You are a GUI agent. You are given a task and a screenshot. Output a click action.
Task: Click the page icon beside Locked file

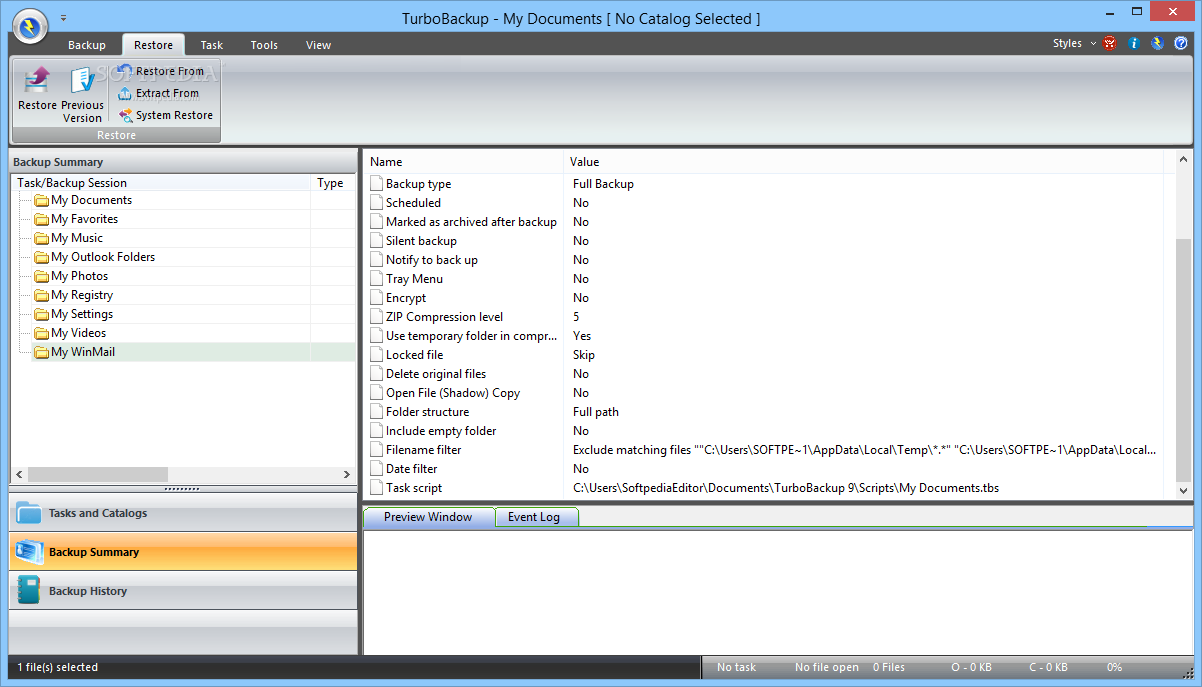pyautogui.click(x=377, y=355)
